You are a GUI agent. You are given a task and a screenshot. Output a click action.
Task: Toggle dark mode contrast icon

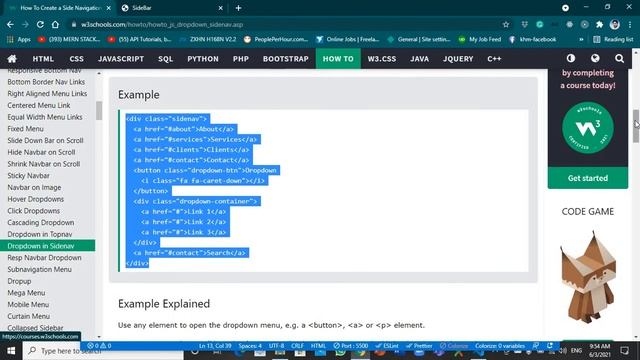[571, 58]
